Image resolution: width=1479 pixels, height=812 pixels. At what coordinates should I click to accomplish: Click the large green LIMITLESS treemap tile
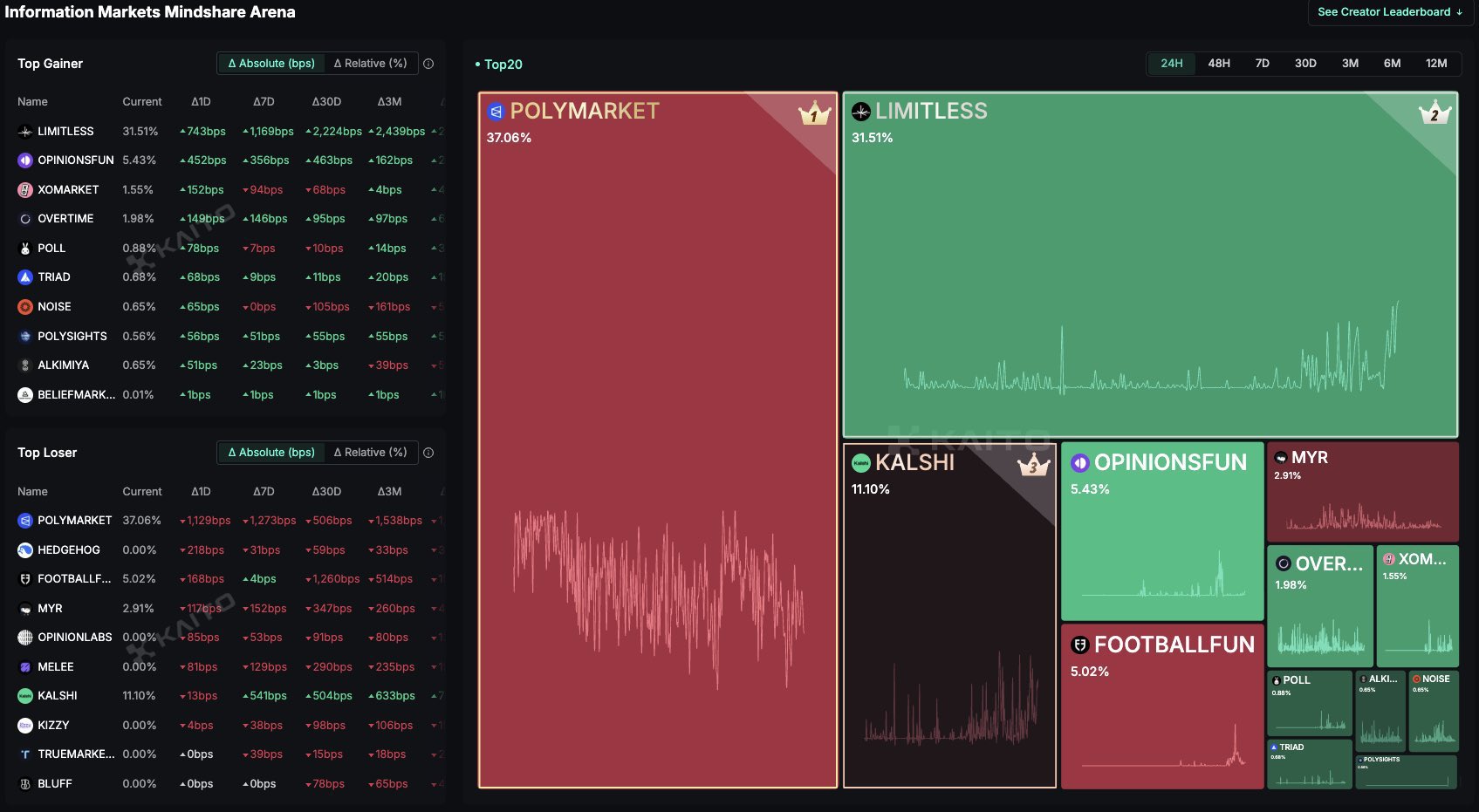pos(1149,262)
